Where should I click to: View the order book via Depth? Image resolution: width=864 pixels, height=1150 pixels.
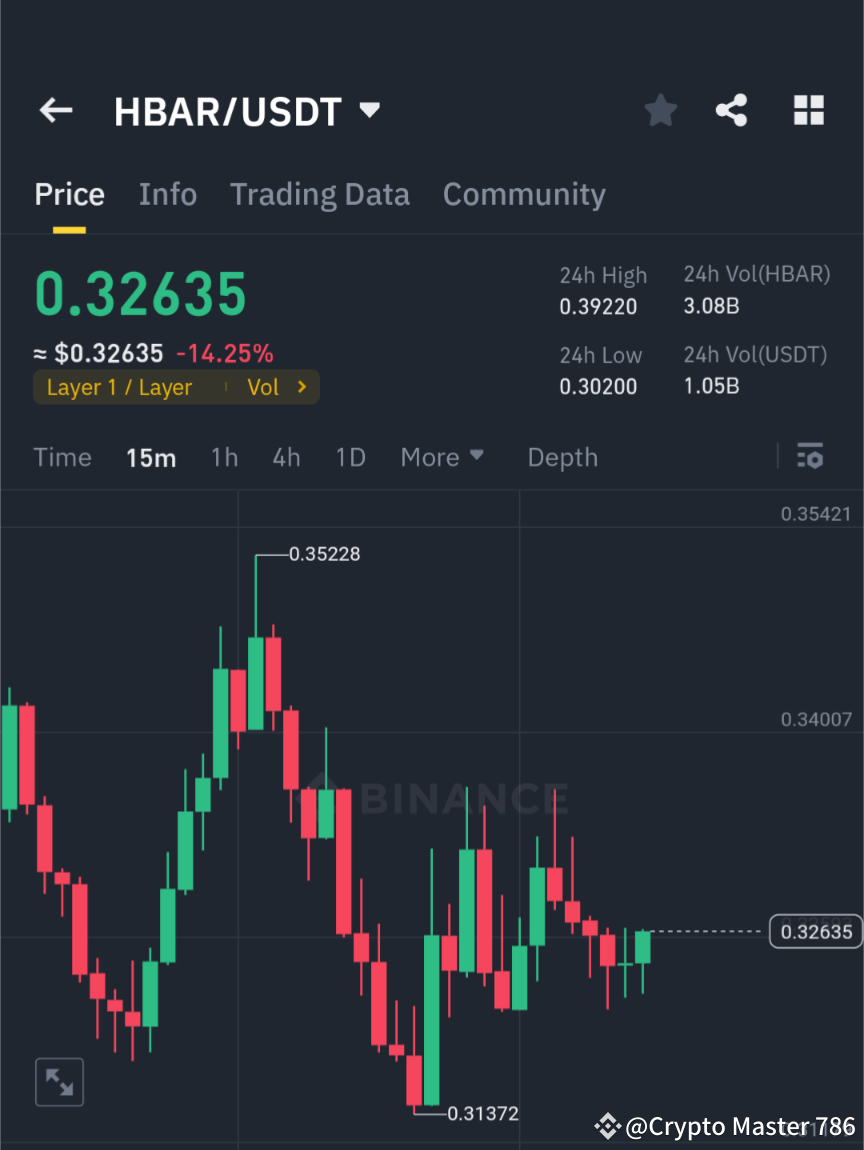tap(562, 457)
